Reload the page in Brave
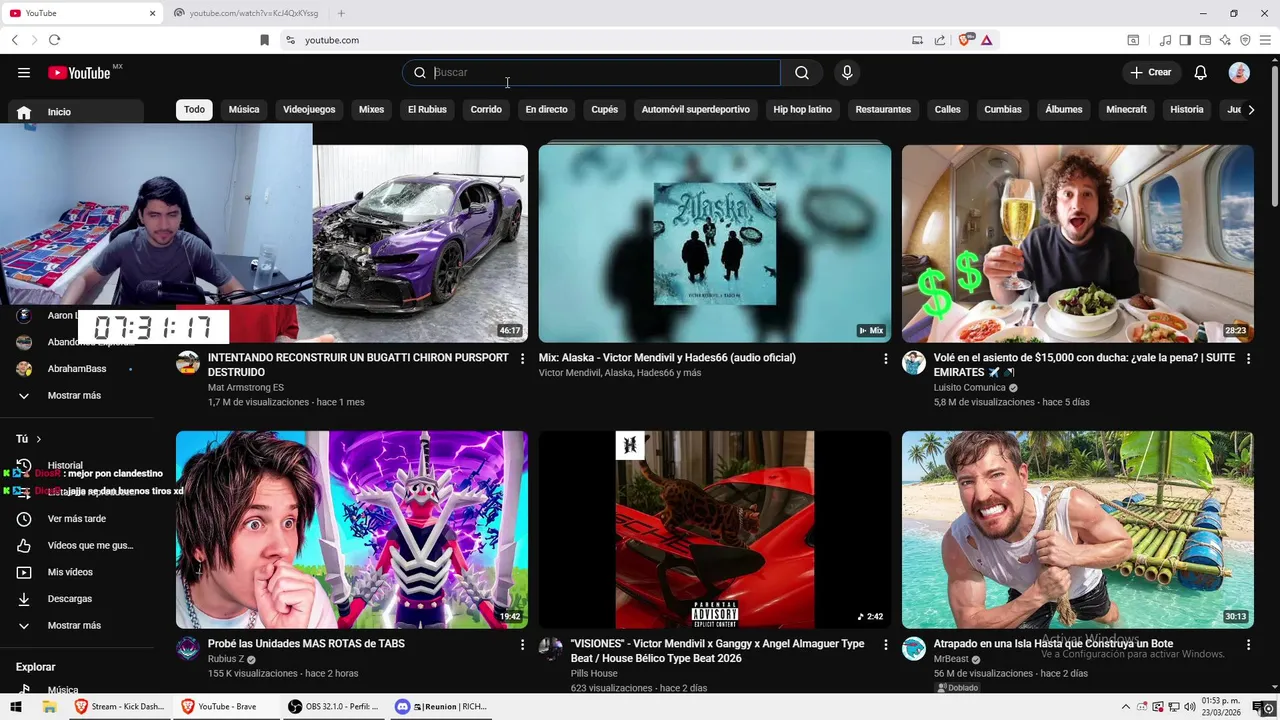 click(54, 40)
